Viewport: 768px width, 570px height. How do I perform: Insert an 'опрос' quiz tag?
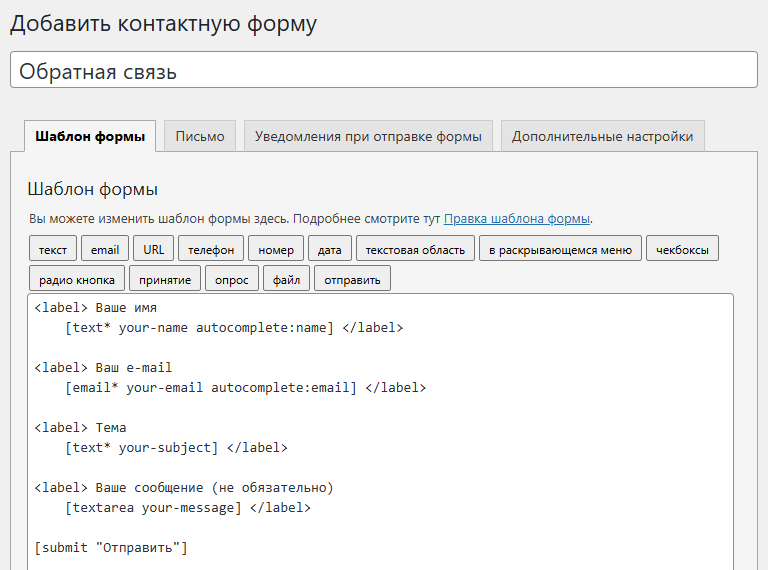coord(232,279)
